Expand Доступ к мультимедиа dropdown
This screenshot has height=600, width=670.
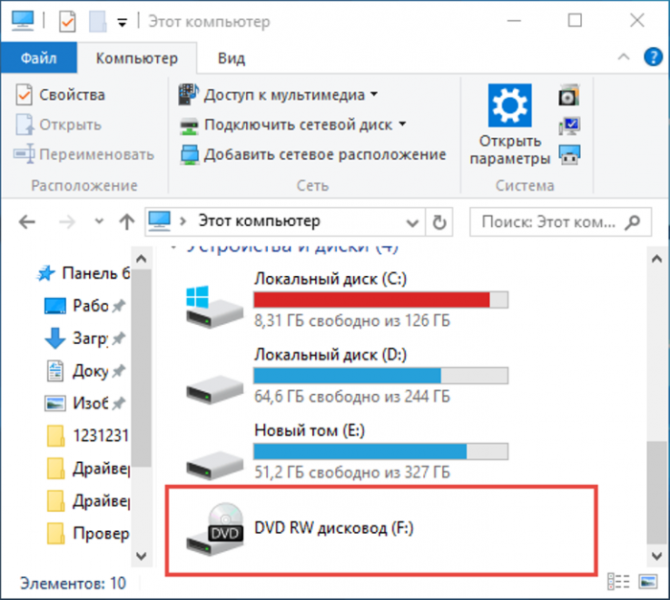click(x=374, y=94)
